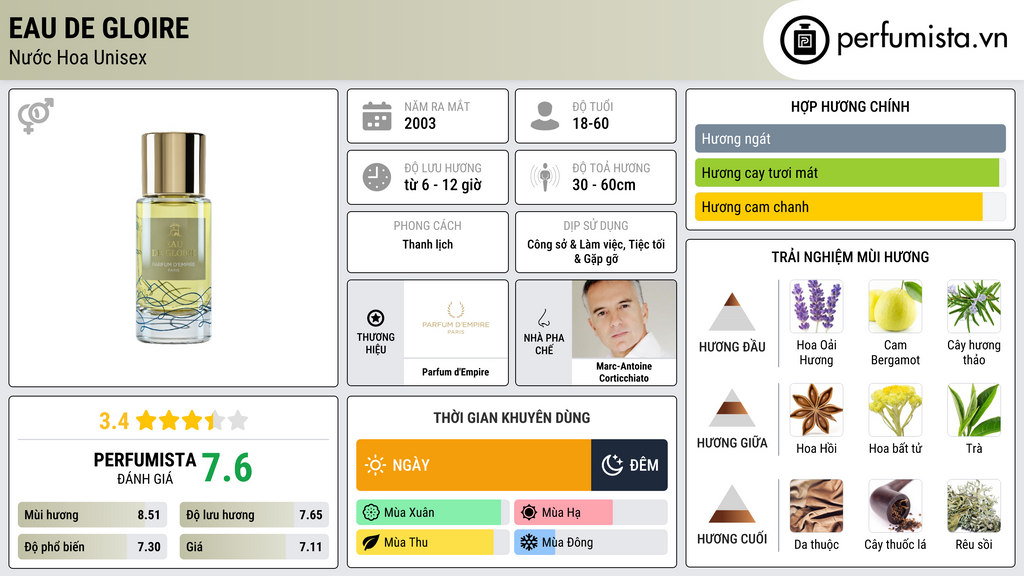Click the sillage value 30 - 60cm
The width and height of the screenshot is (1024, 576).
pyautogui.click(x=604, y=185)
